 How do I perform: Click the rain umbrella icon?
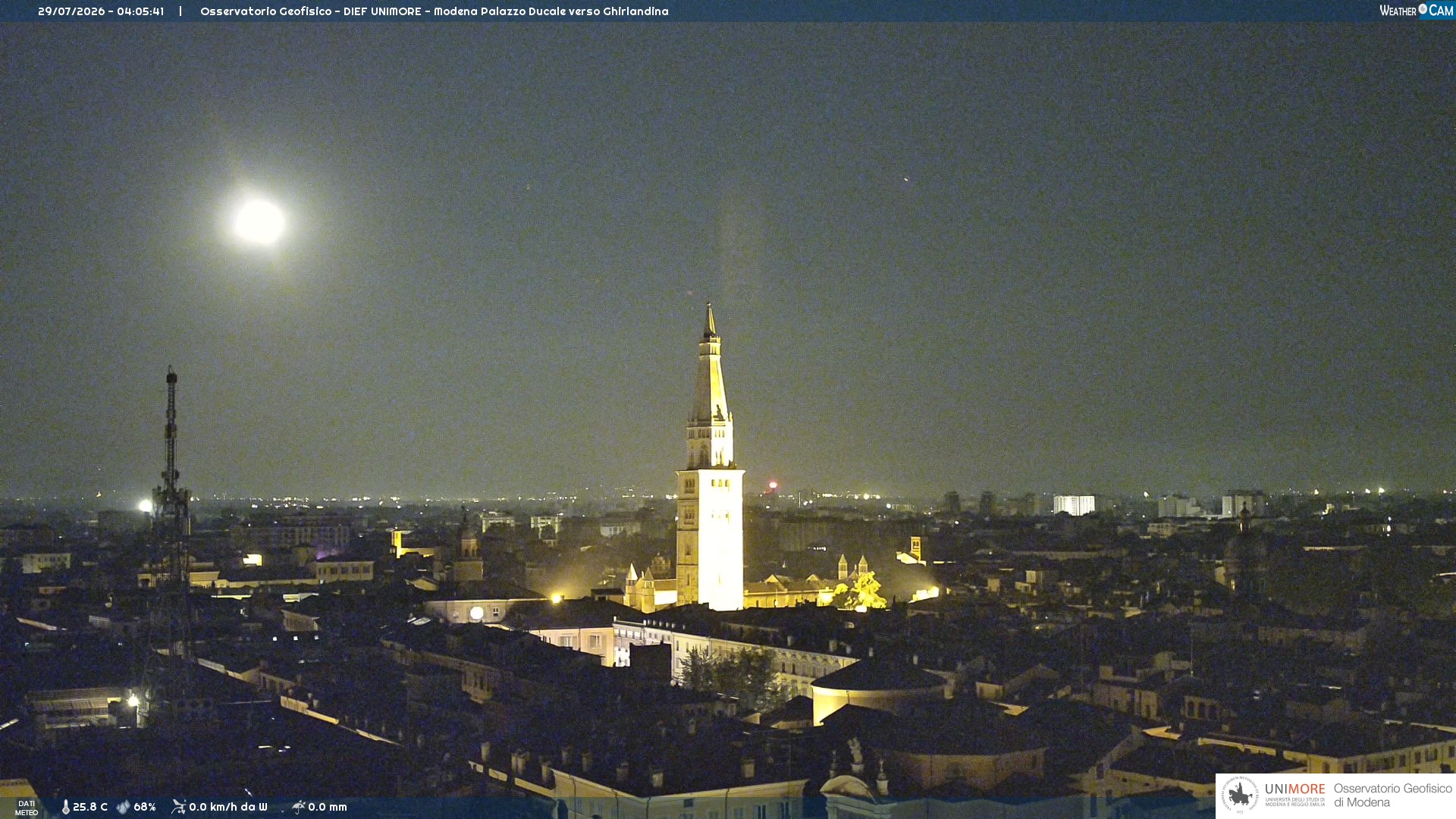click(x=298, y=807)
